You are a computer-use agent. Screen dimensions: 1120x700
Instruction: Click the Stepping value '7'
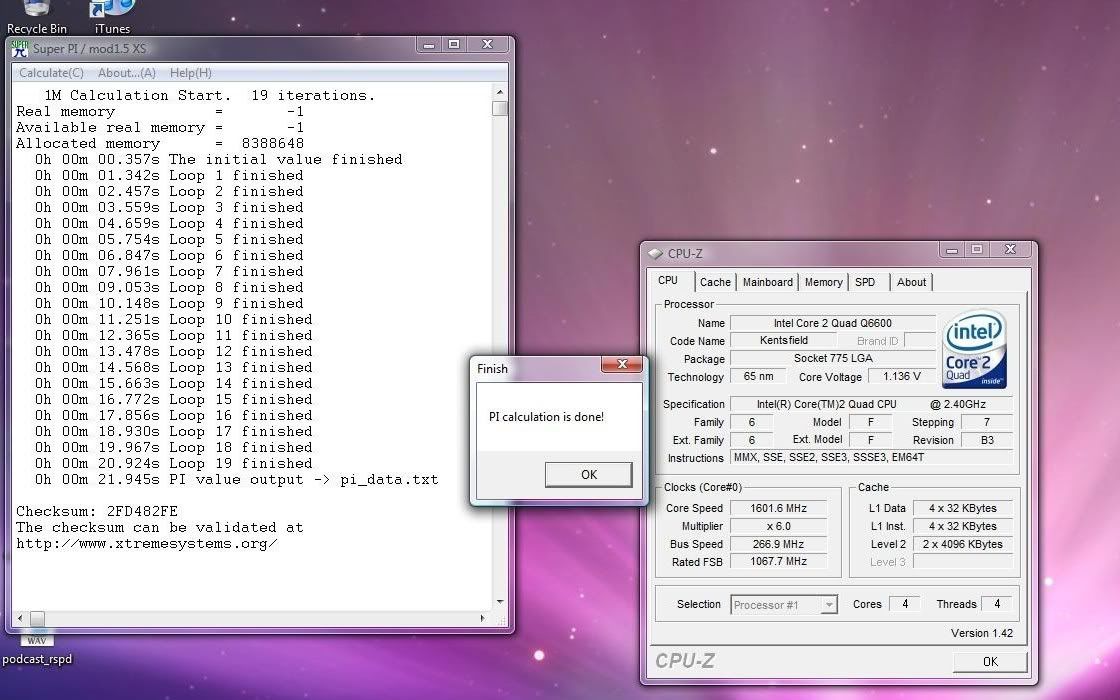click(x=986, y=422)
